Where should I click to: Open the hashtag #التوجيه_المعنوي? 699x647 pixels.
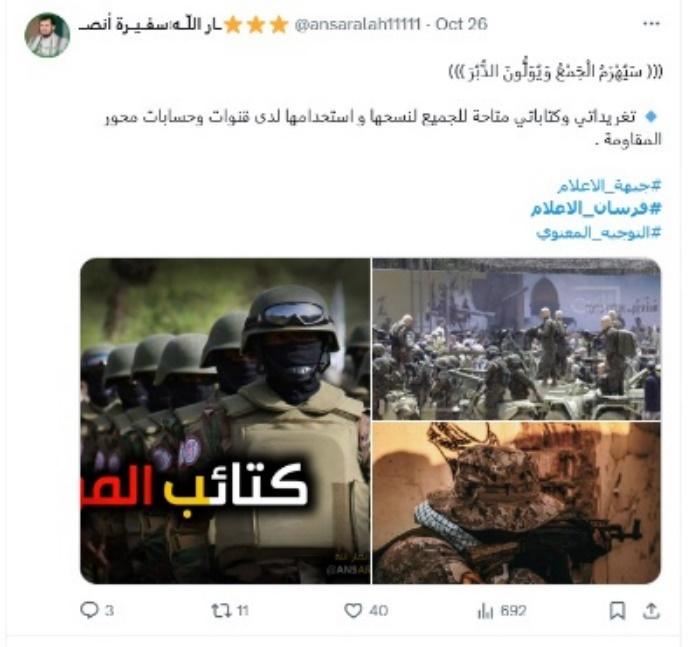[x=599, y=232]
